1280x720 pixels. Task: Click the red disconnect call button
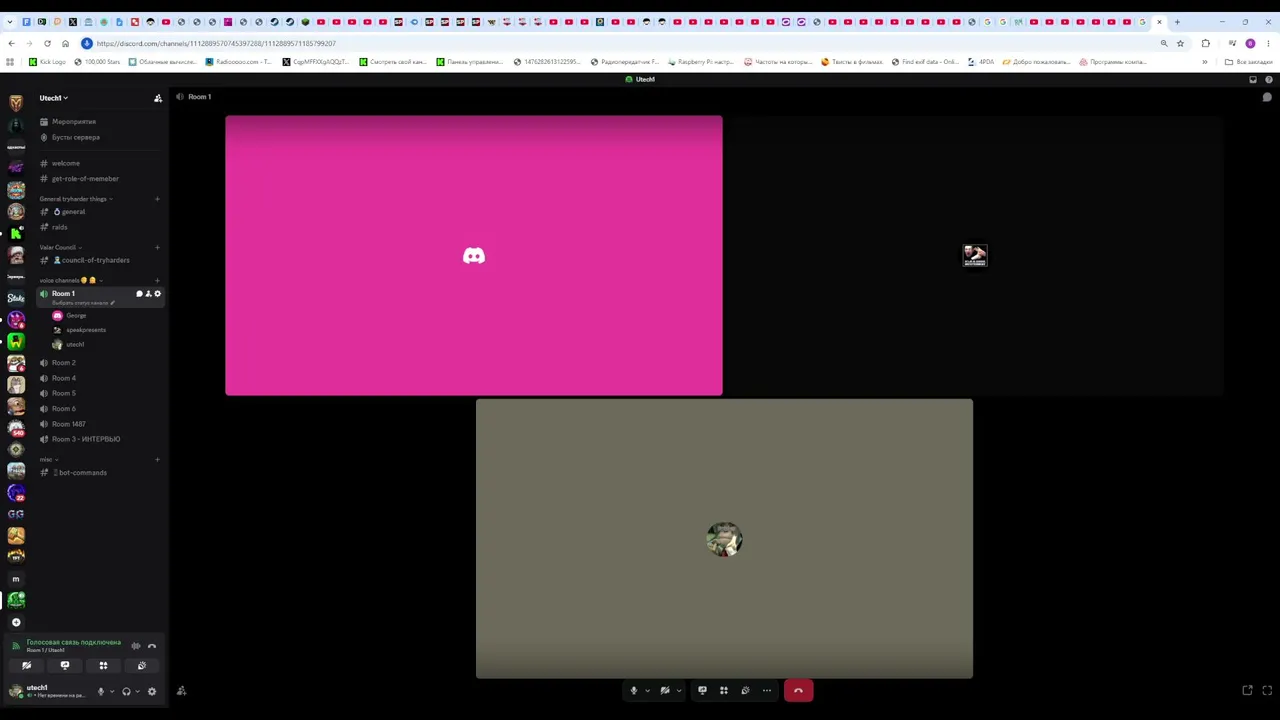pyautogui.click(x=798, y=690)
